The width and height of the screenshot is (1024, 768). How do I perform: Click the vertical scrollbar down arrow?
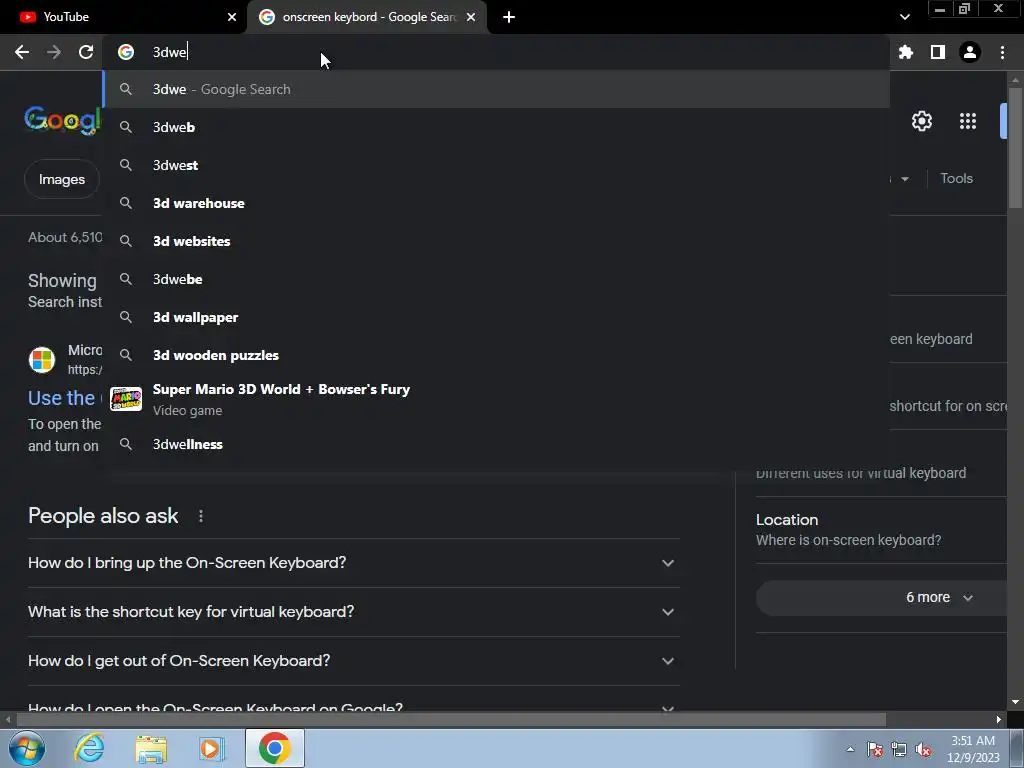1015,703
